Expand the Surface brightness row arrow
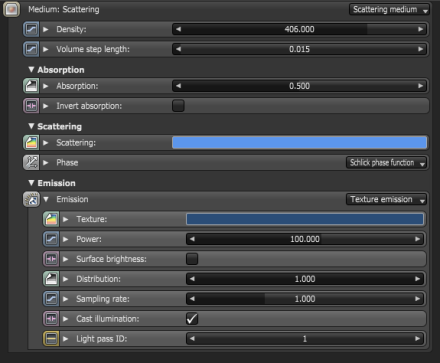440x363 pixels. coord(66,259)
